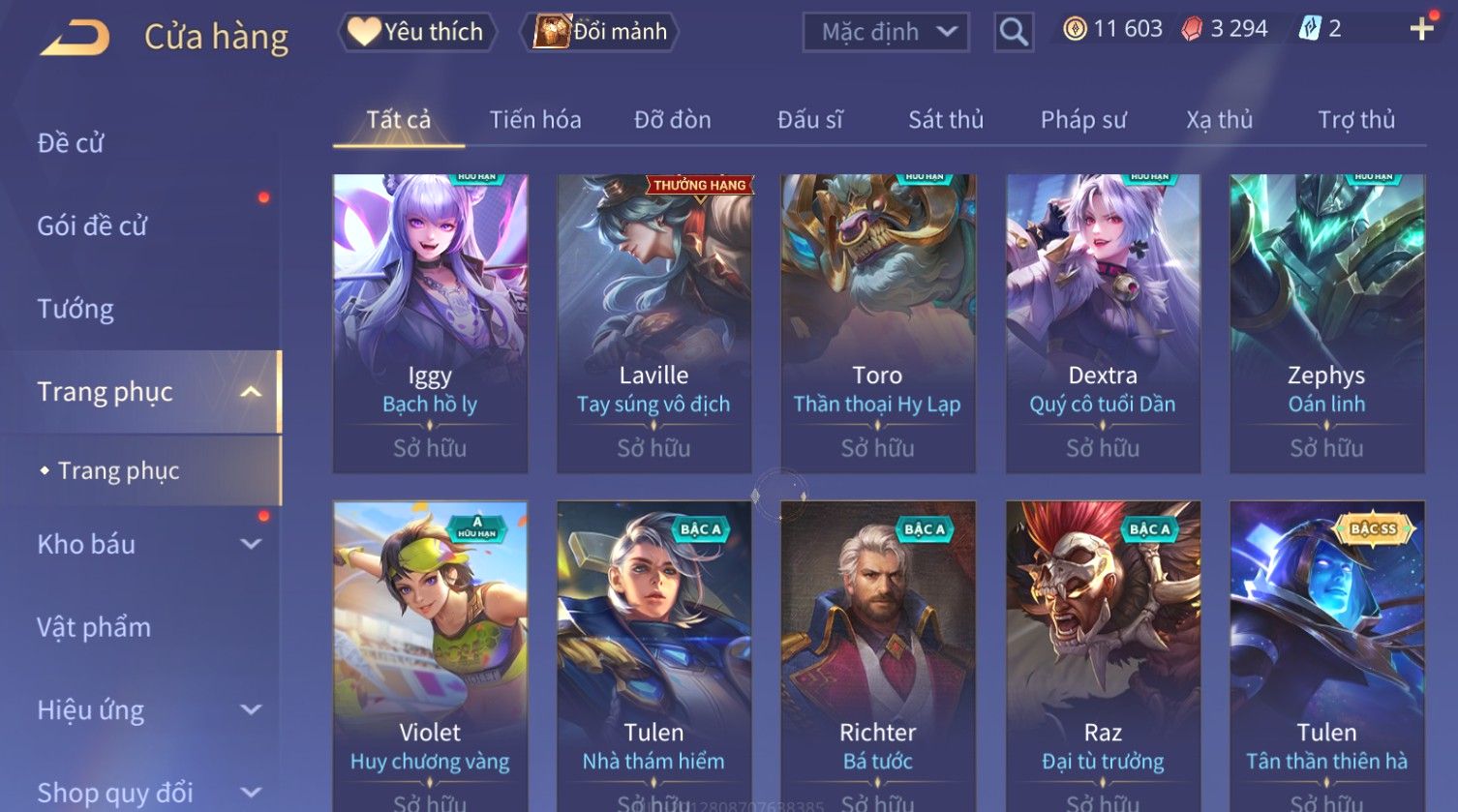Open the Mặc định sort dropdown
Image resolution: width=1458 pixels, height=812 pixels.
point(885,32)
